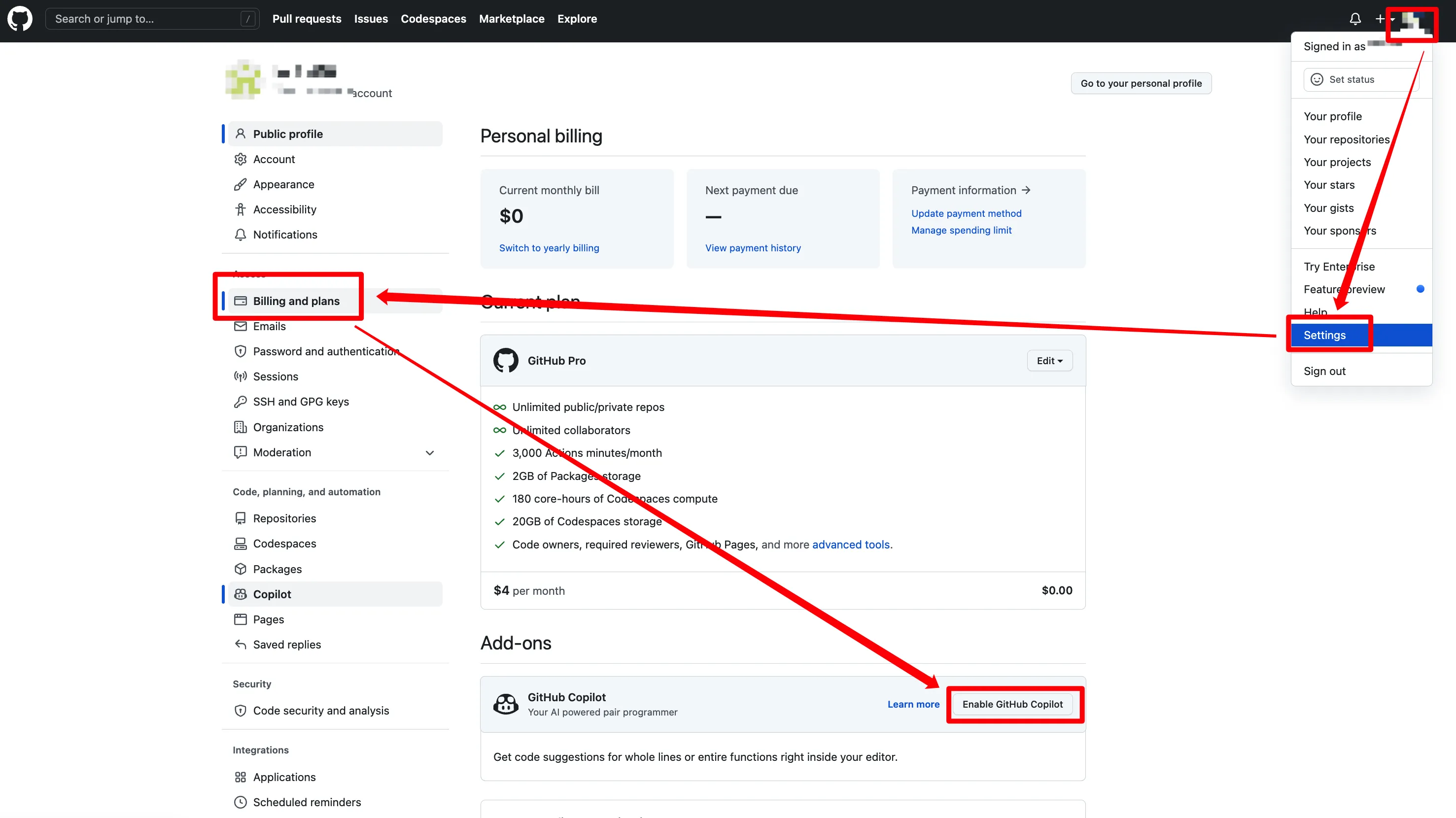Screen dimensions: 1456x818
Task: Click the Appearance paintbrush icon
Action: (x=240, y=184)
